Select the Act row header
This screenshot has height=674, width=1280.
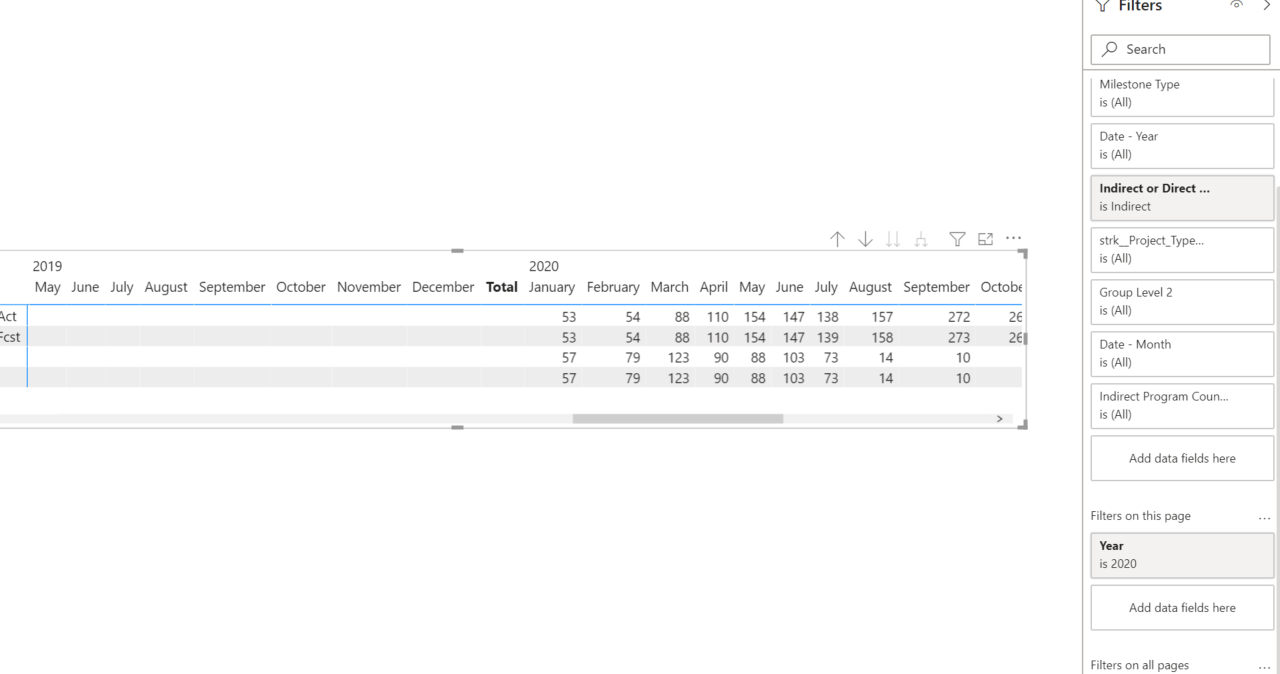(x=10, y=316)
